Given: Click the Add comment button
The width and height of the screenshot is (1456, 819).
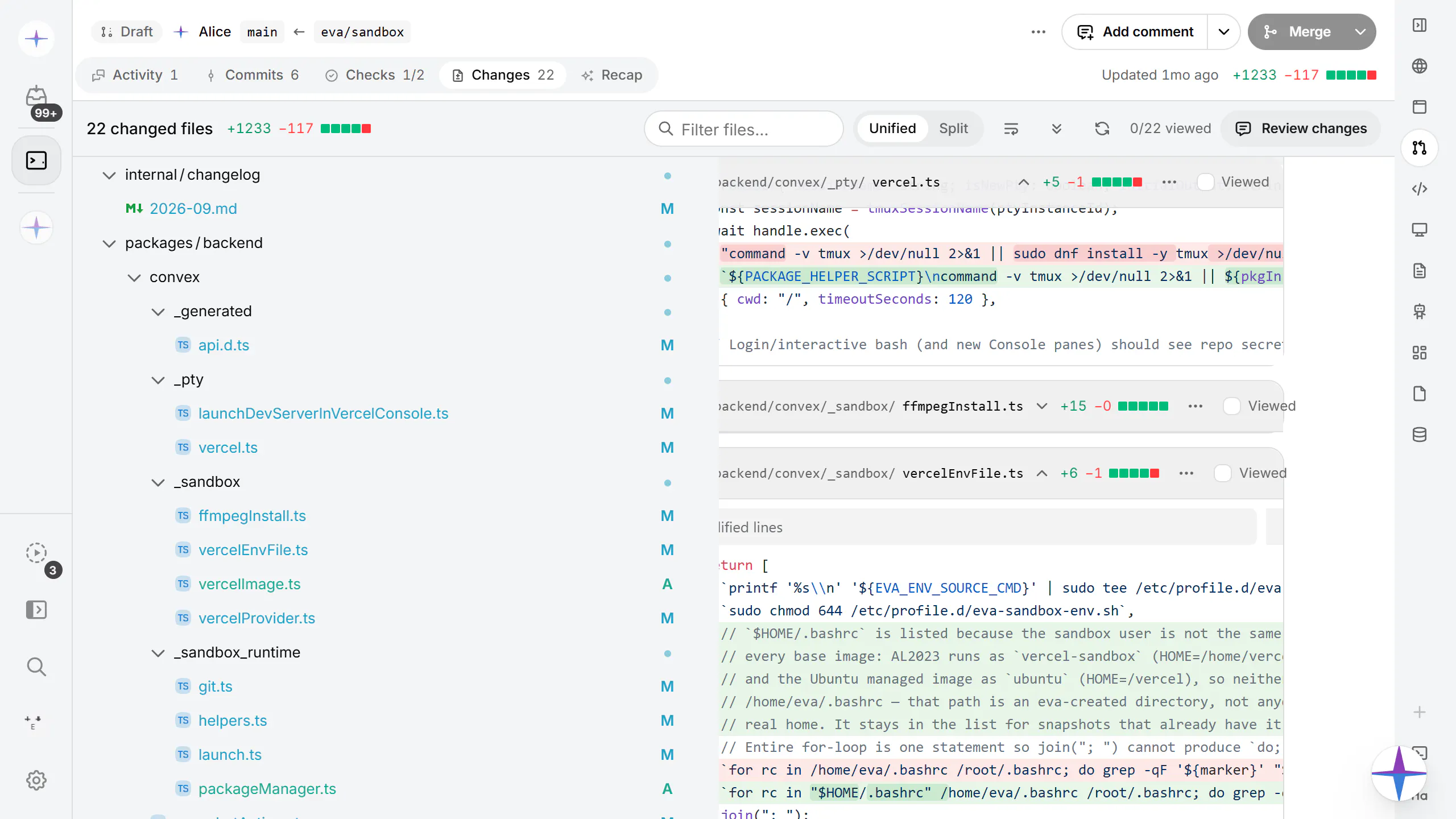Looking at the screenshot, I should point(1135,32).
